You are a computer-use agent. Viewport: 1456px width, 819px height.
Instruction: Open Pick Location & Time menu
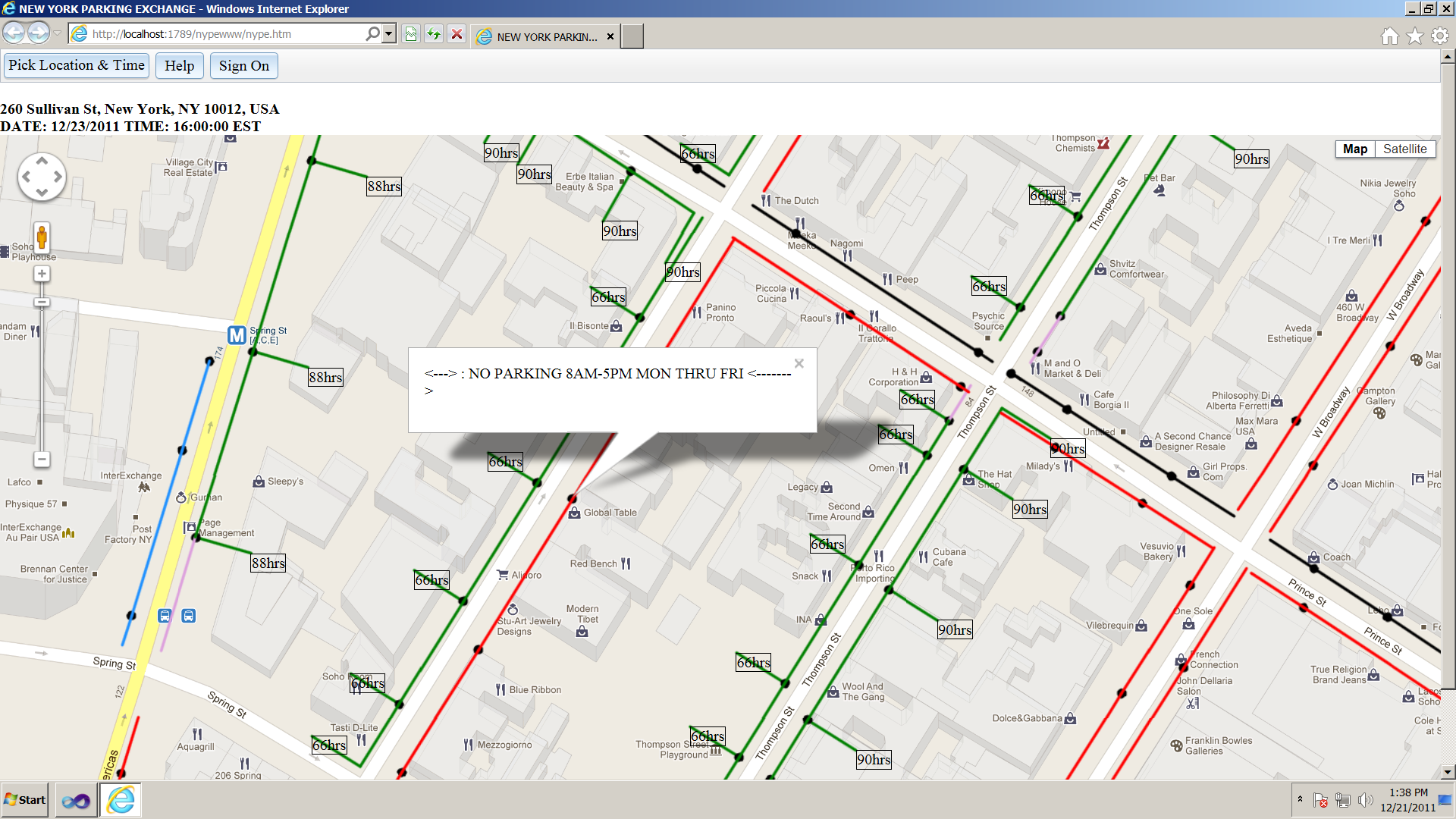tap(77, 66)
